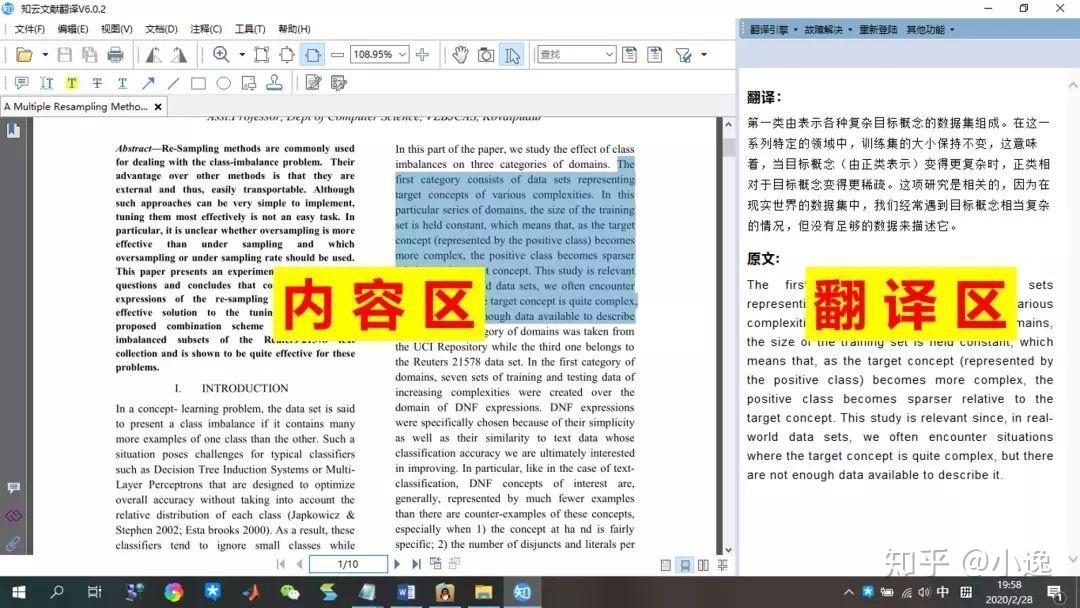
Task: Select the Stamp annotation tool
Action: [276, 85]
